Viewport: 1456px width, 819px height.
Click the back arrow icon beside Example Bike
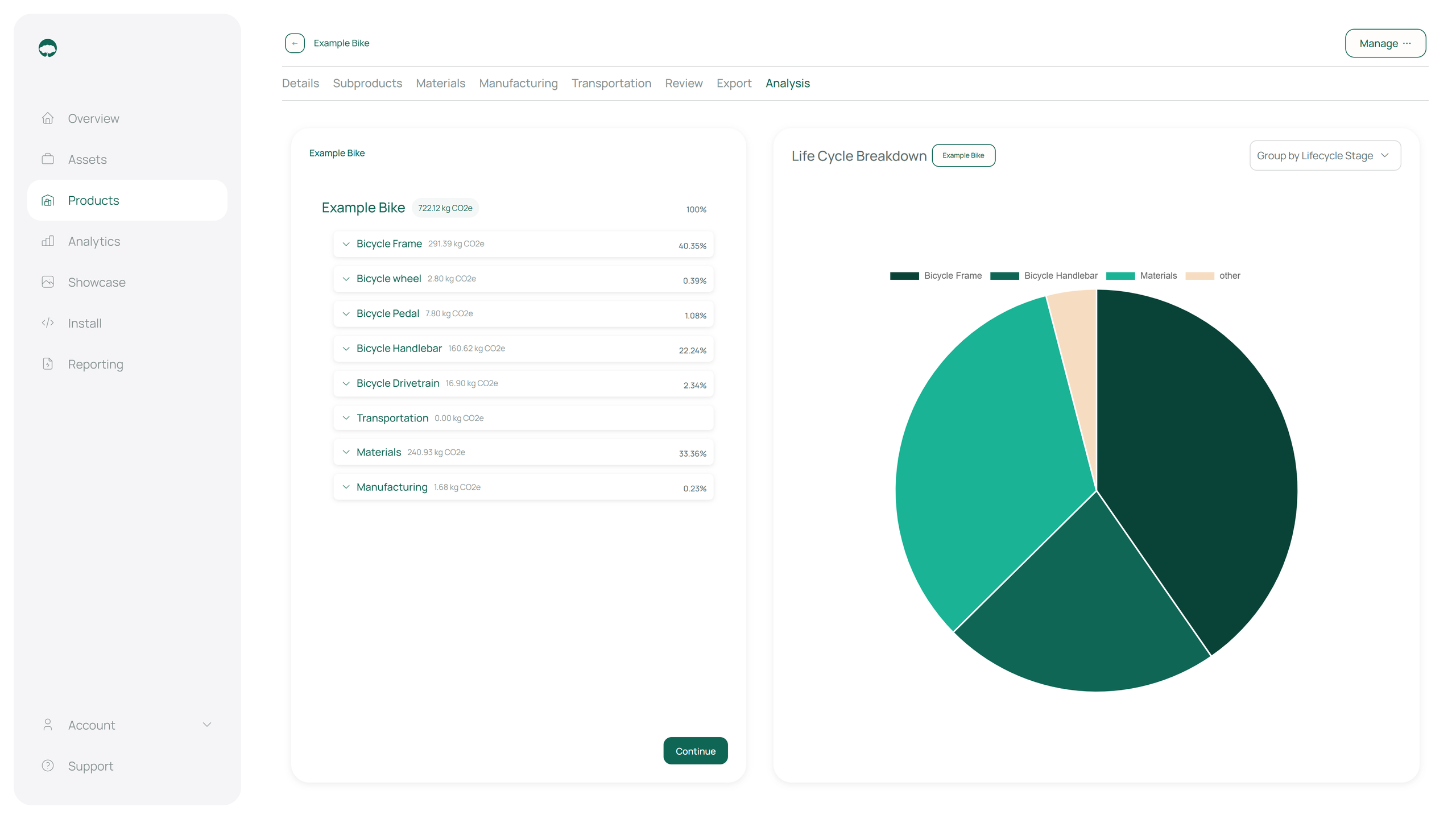pos(295,43)
